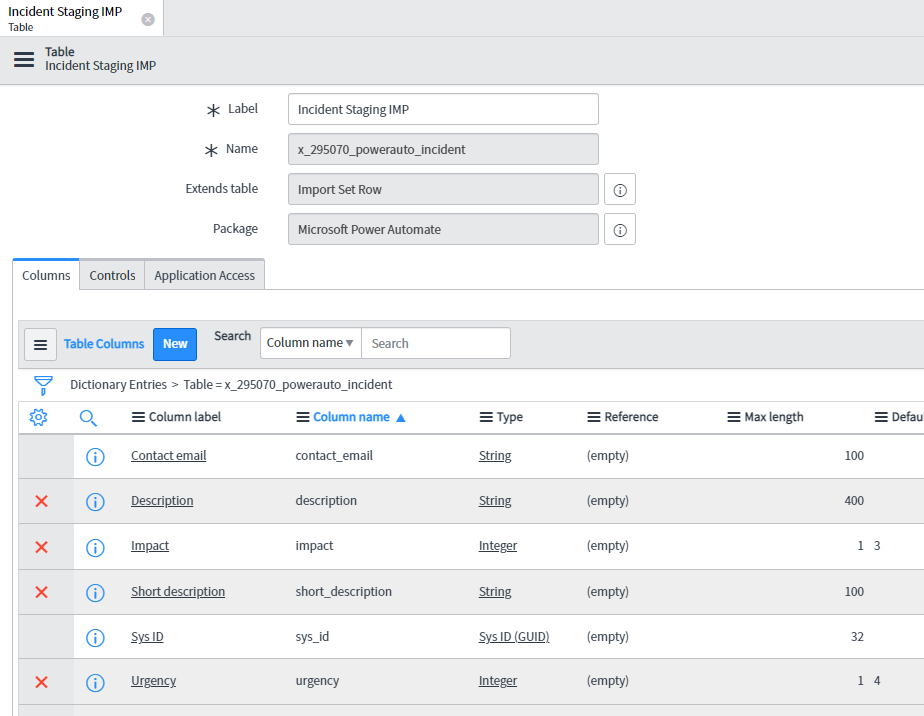Open the Table record context menu hamburger
This screenshot has height=716, width=924.
pos(24,59)
